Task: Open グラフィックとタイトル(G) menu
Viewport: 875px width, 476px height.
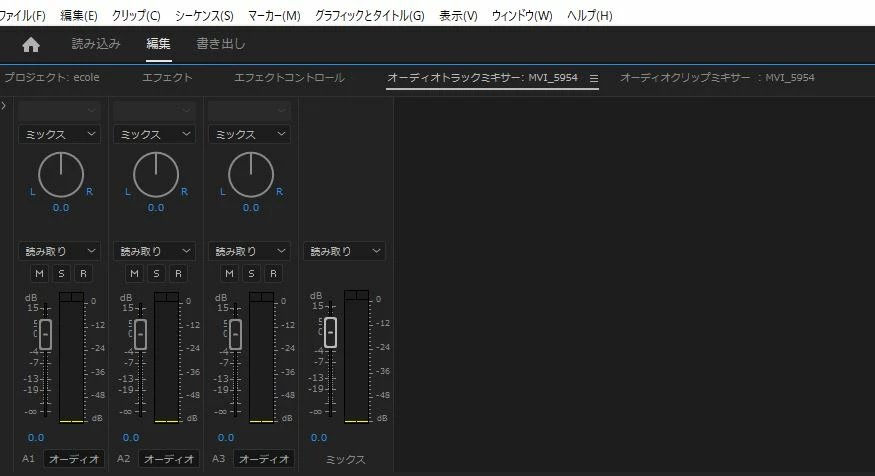Action: pos(369,16)
